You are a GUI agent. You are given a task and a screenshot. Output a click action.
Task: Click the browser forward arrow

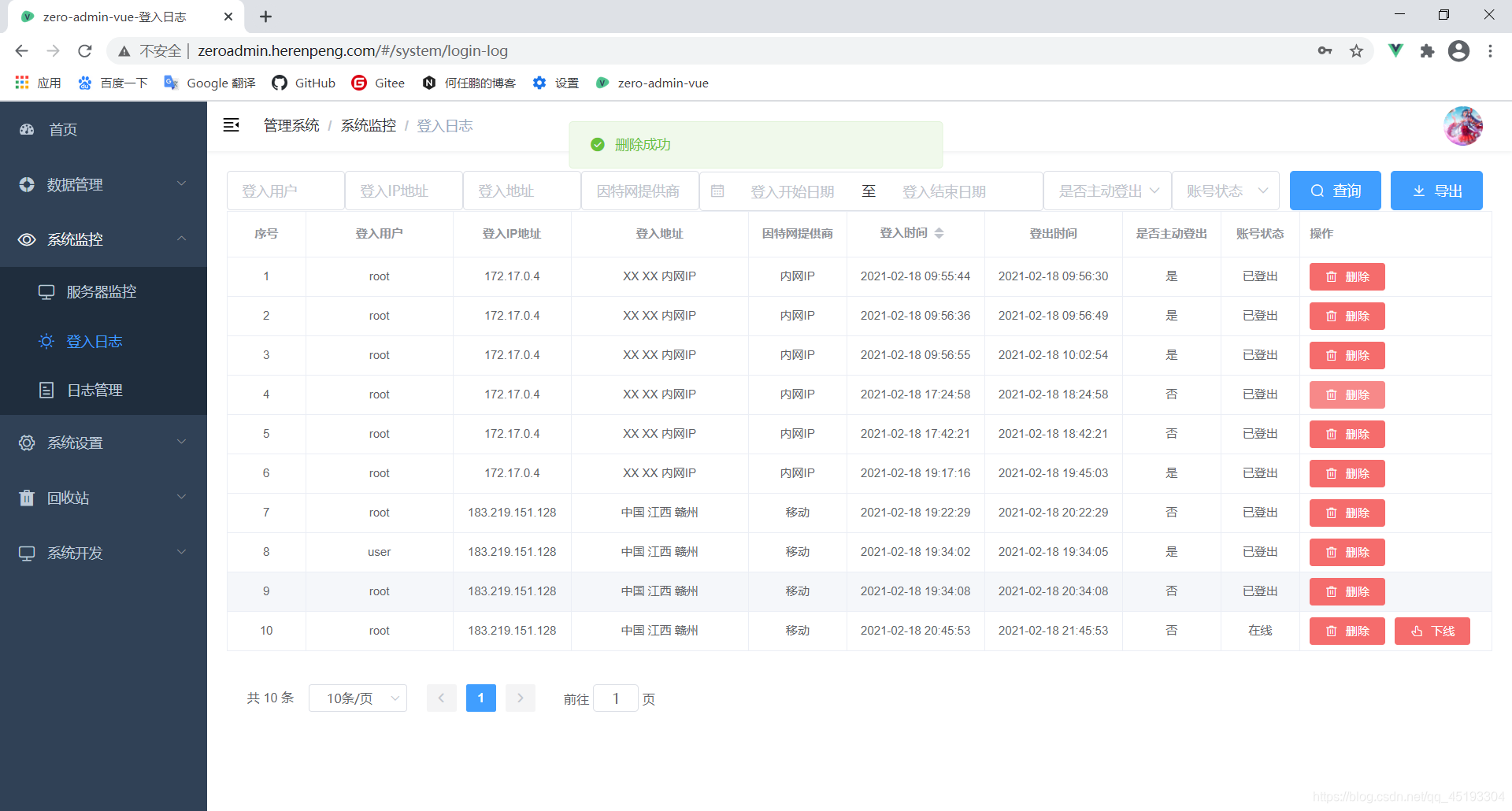coord(53,50)
